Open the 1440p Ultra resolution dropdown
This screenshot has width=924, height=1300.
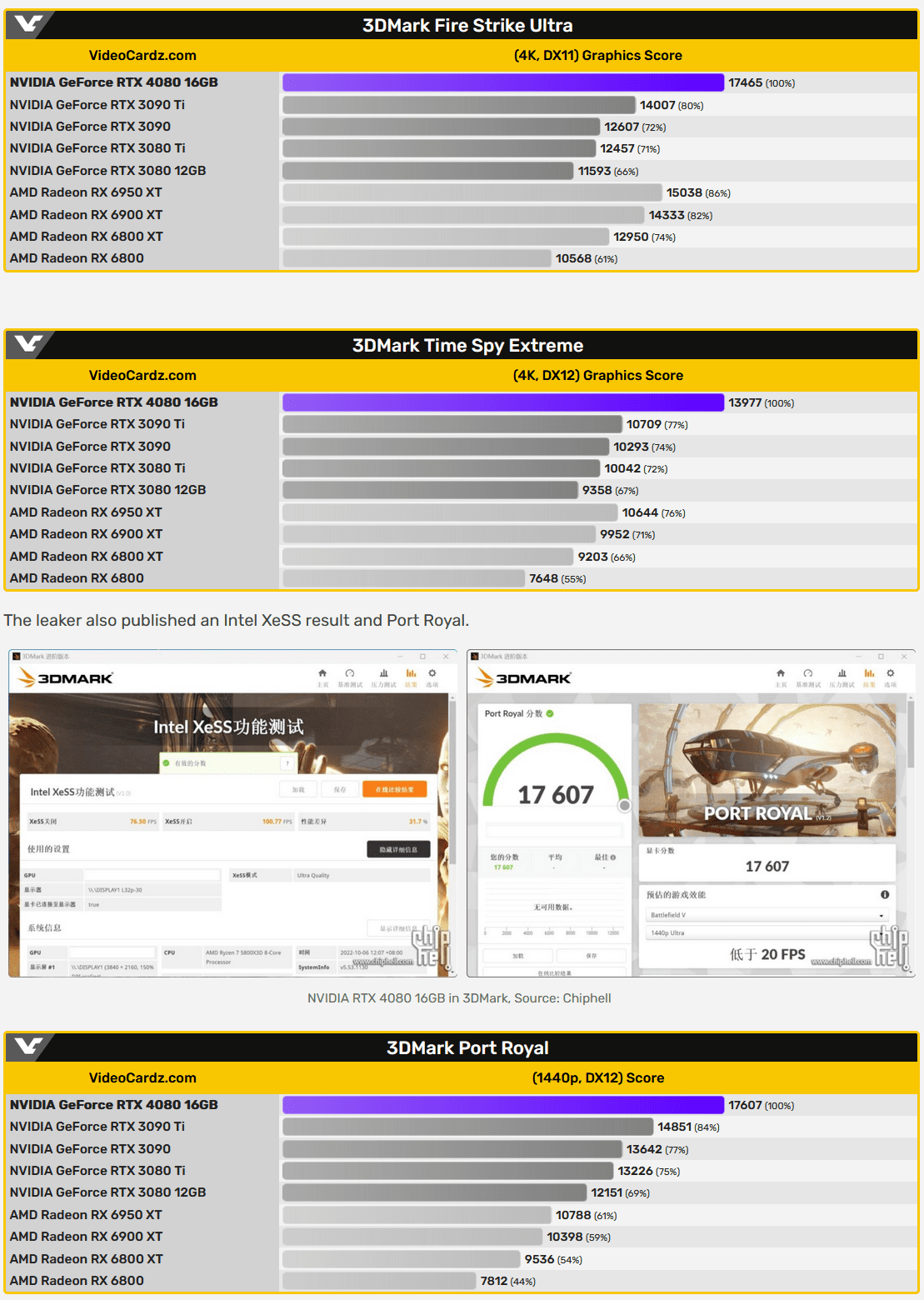(767, 933)
